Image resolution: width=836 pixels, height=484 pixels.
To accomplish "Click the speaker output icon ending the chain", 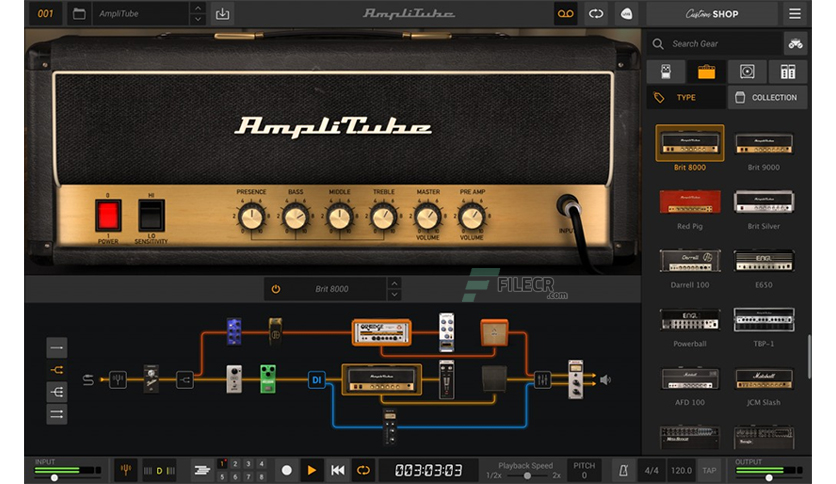I will pyautogui.click(x=605, y=380).
